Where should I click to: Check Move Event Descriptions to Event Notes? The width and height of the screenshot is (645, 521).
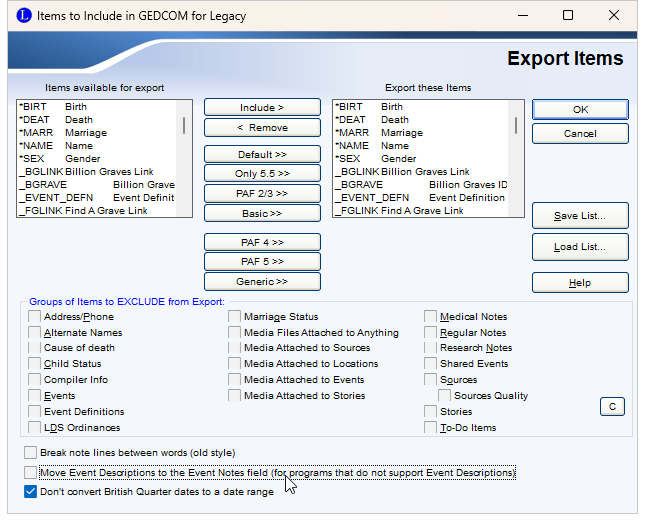pos(30,472)
